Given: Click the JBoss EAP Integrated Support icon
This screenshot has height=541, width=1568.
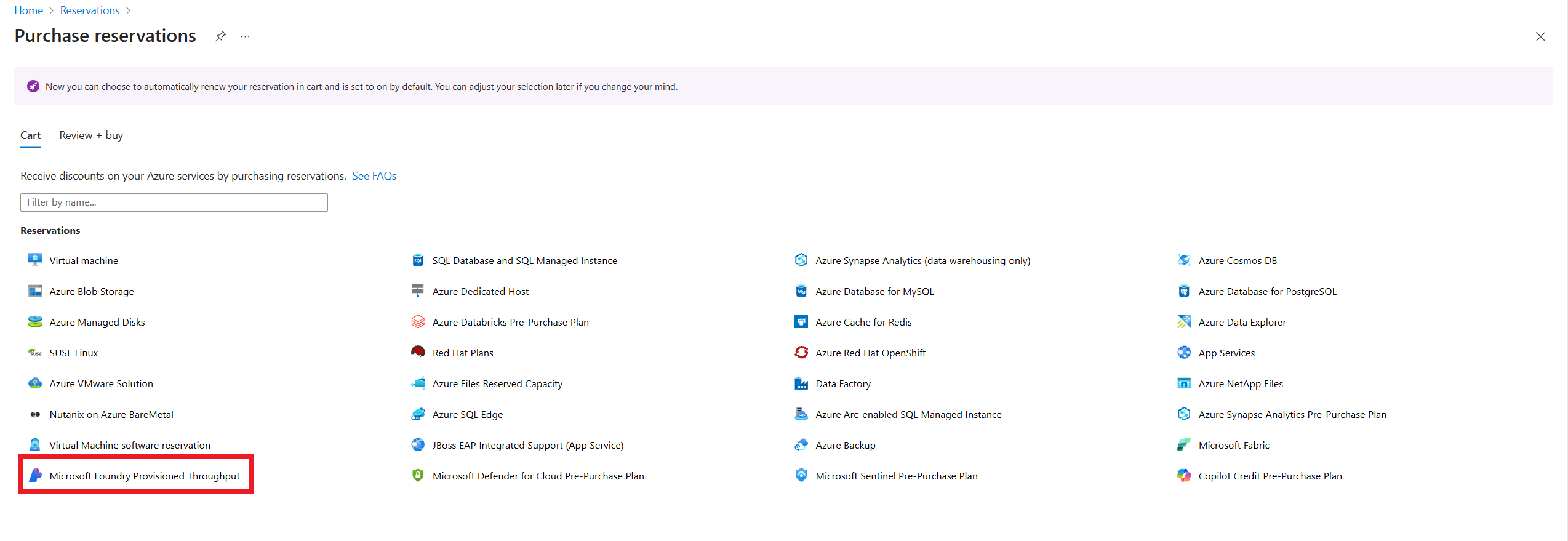Looking at the screenshot, I should point(418,444).
